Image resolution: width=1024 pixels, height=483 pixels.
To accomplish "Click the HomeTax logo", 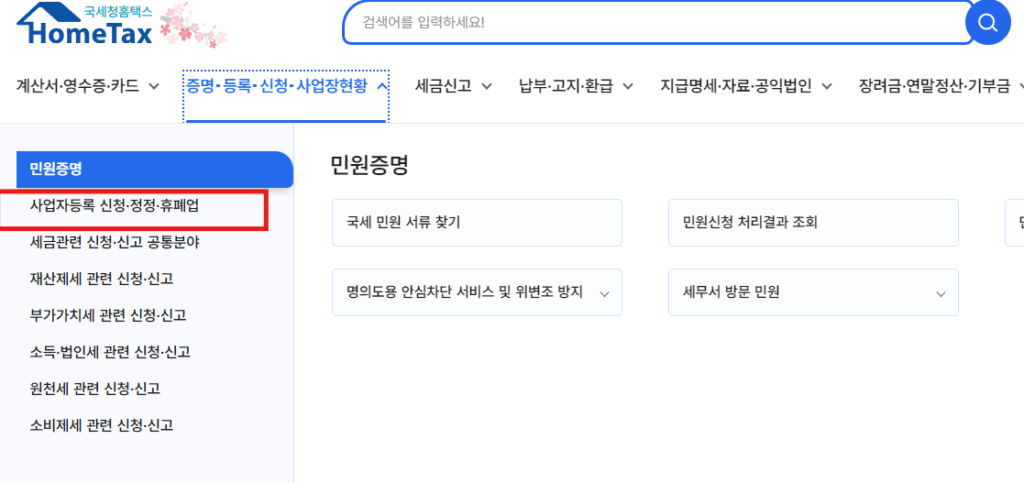I will click(85, 26).
